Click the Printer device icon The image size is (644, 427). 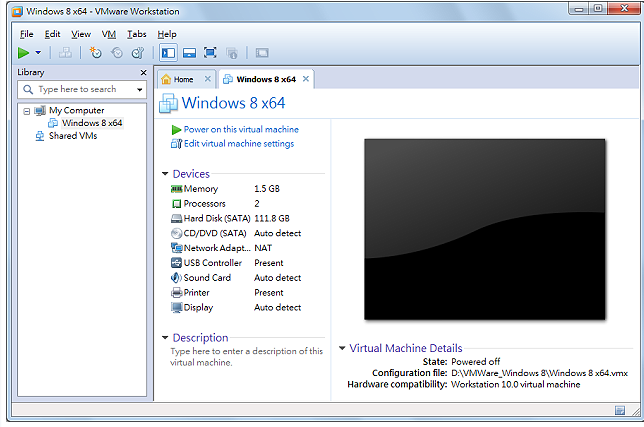pyautogui.click(x=177, y=293)
